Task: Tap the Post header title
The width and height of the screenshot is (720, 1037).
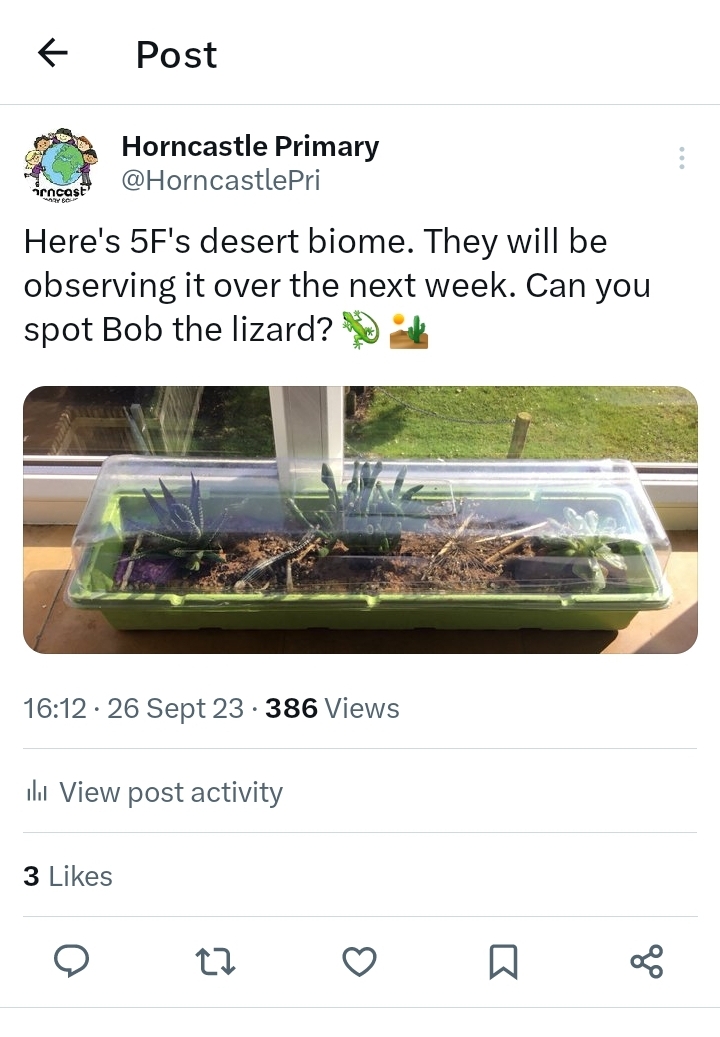Action: [176, 54]
